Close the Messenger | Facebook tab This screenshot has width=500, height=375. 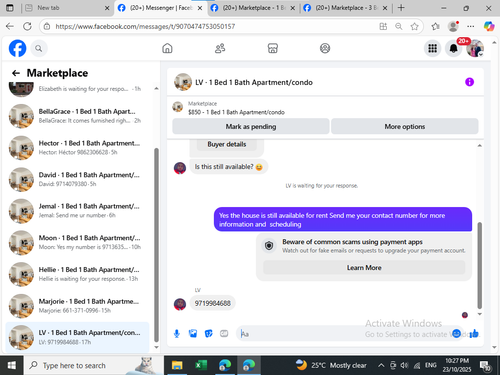tap(200, 8)
